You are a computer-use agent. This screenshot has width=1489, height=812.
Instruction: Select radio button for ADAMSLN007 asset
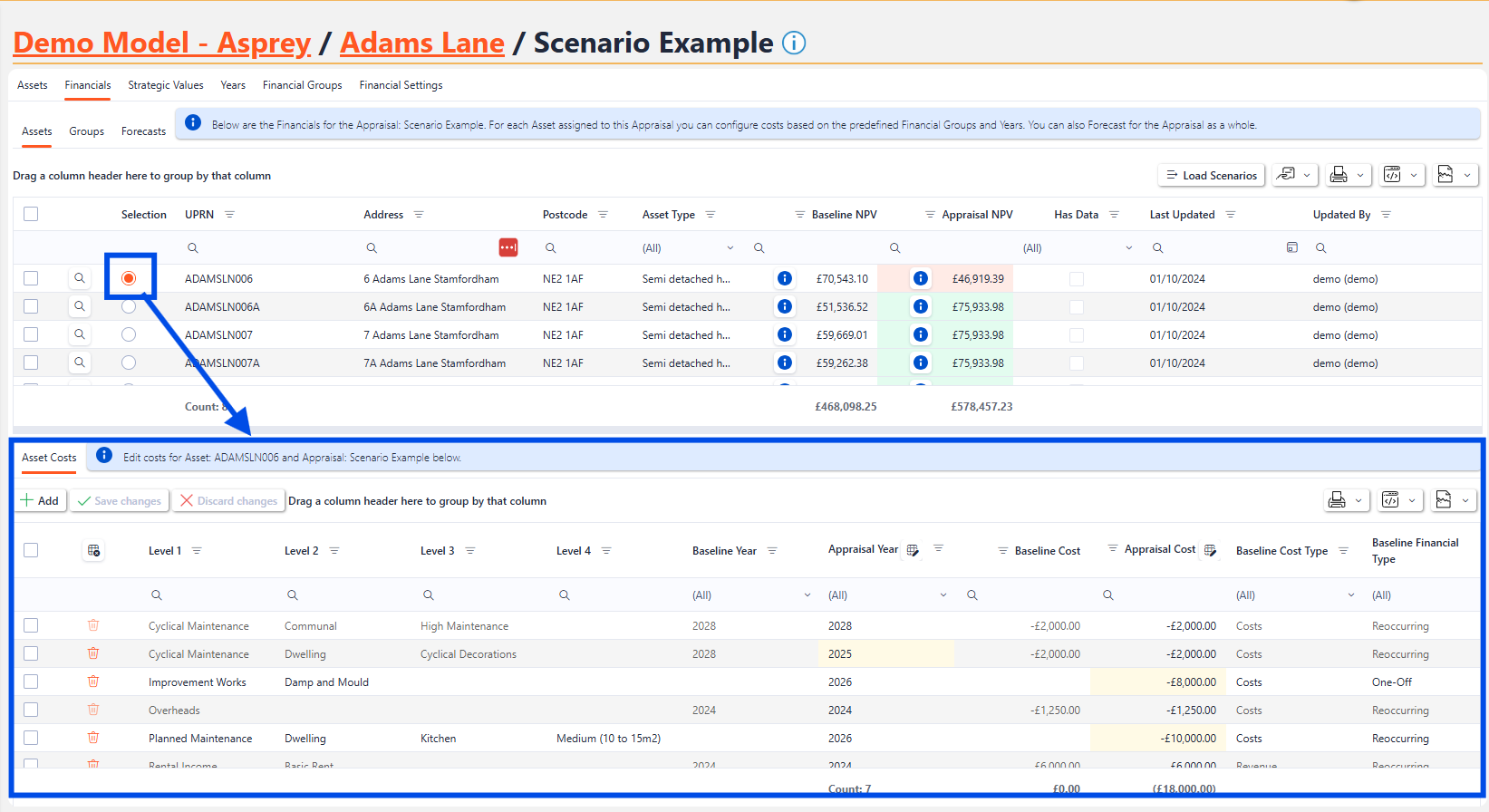(x=129, y=335)
